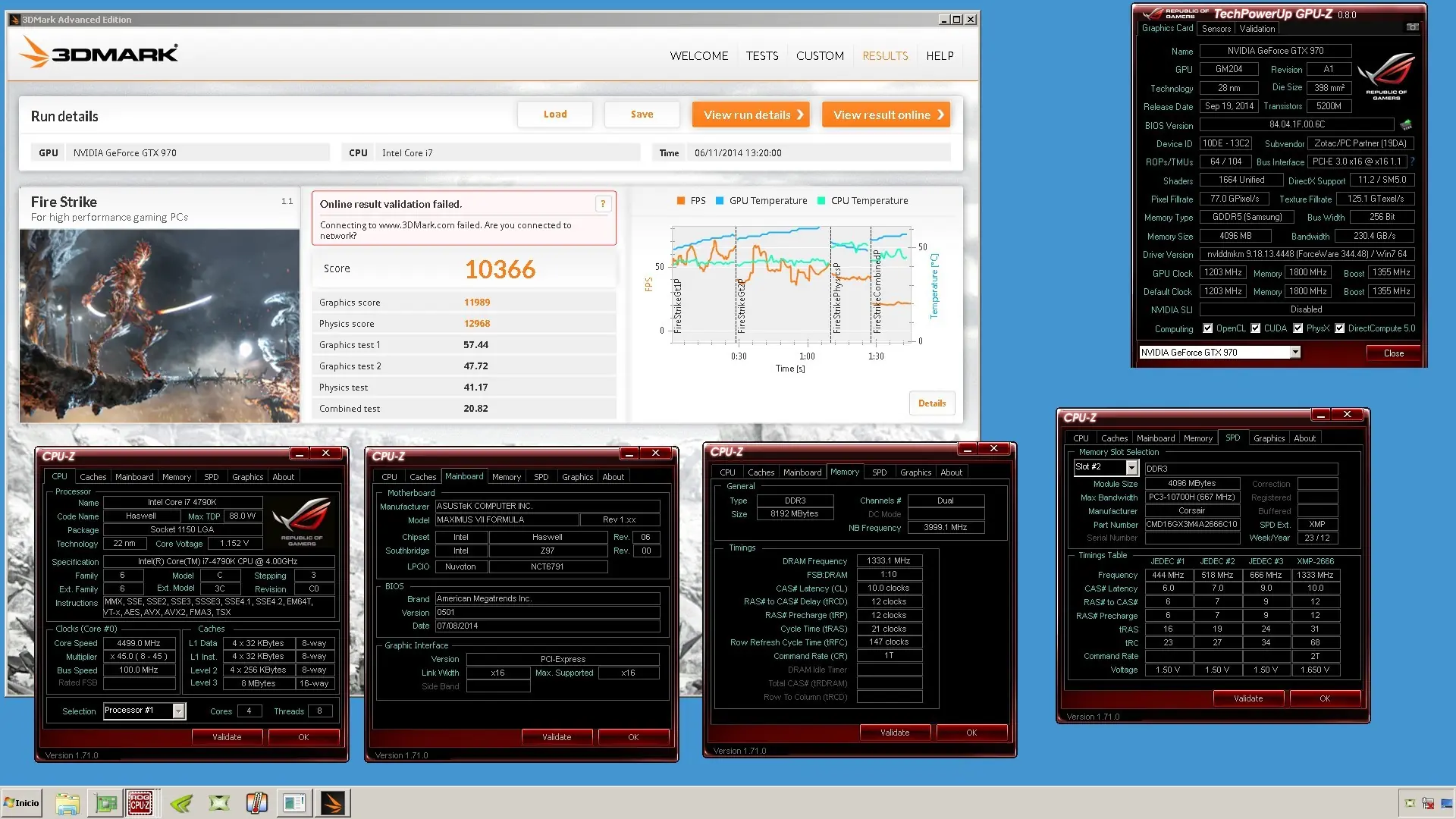Screen dimensions: 1456x819
Task: Click the GPU-Z graphics card taskbar icon
Action: point(105,803)
